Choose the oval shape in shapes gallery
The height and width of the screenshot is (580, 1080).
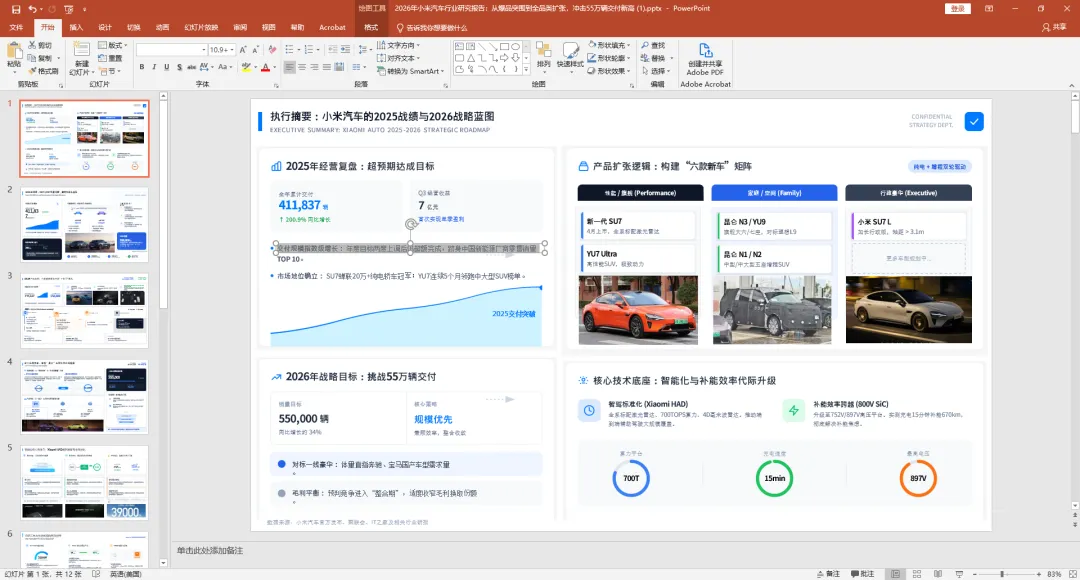click(x=515, y=46)
